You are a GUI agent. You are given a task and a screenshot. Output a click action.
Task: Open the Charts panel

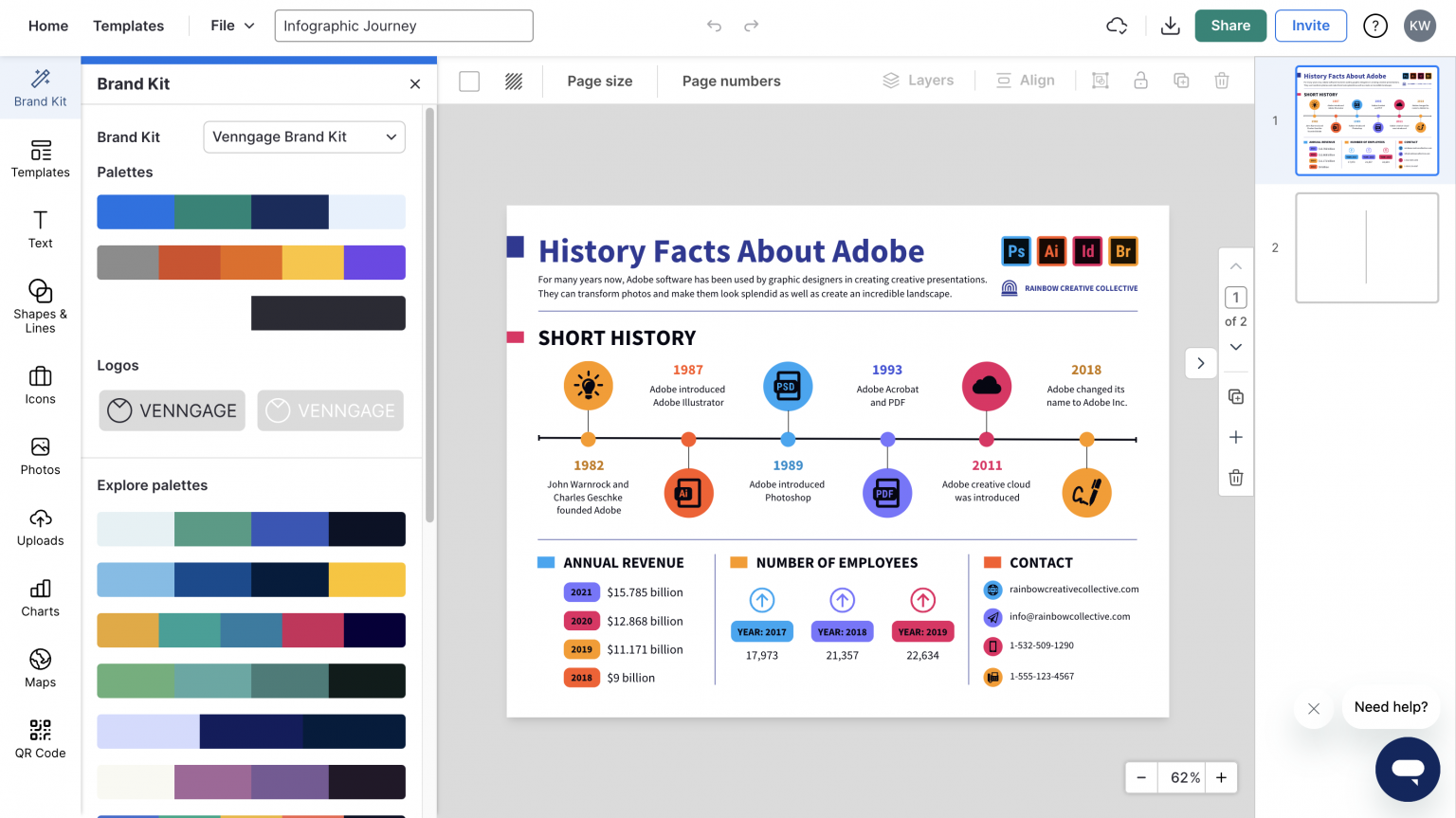coord(40,598)
